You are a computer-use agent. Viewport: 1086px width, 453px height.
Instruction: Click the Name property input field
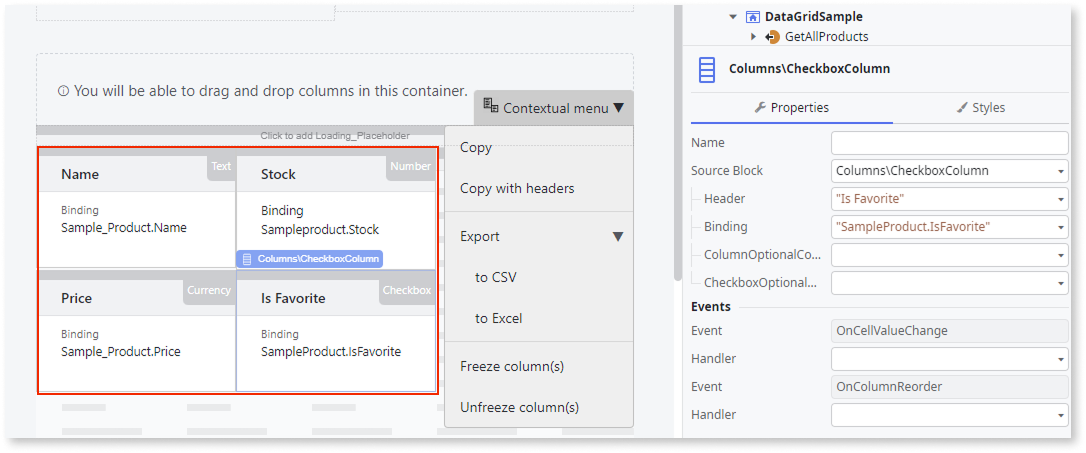950,143
